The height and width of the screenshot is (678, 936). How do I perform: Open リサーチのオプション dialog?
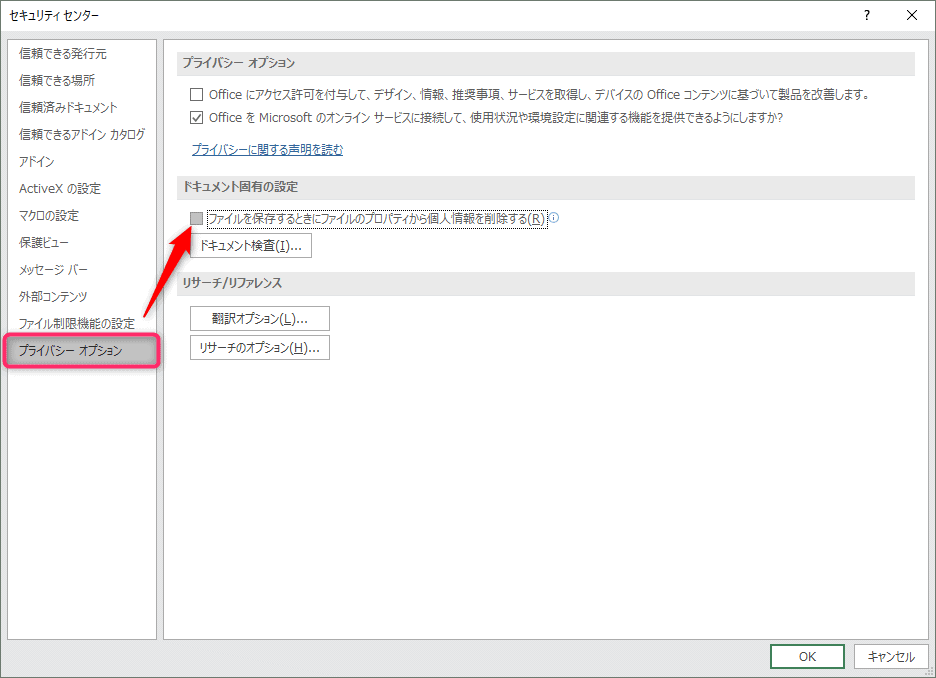(260, 348)
